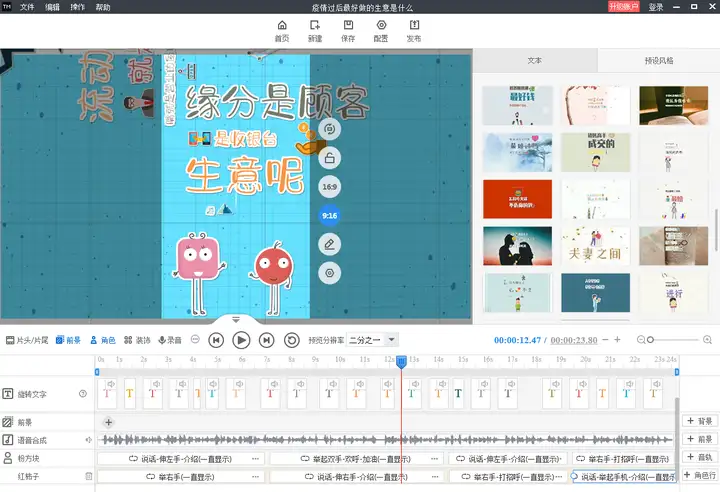The image size is (720, 492).
Task: Open the 编辑 menu
Action: (x=52, y=7)
